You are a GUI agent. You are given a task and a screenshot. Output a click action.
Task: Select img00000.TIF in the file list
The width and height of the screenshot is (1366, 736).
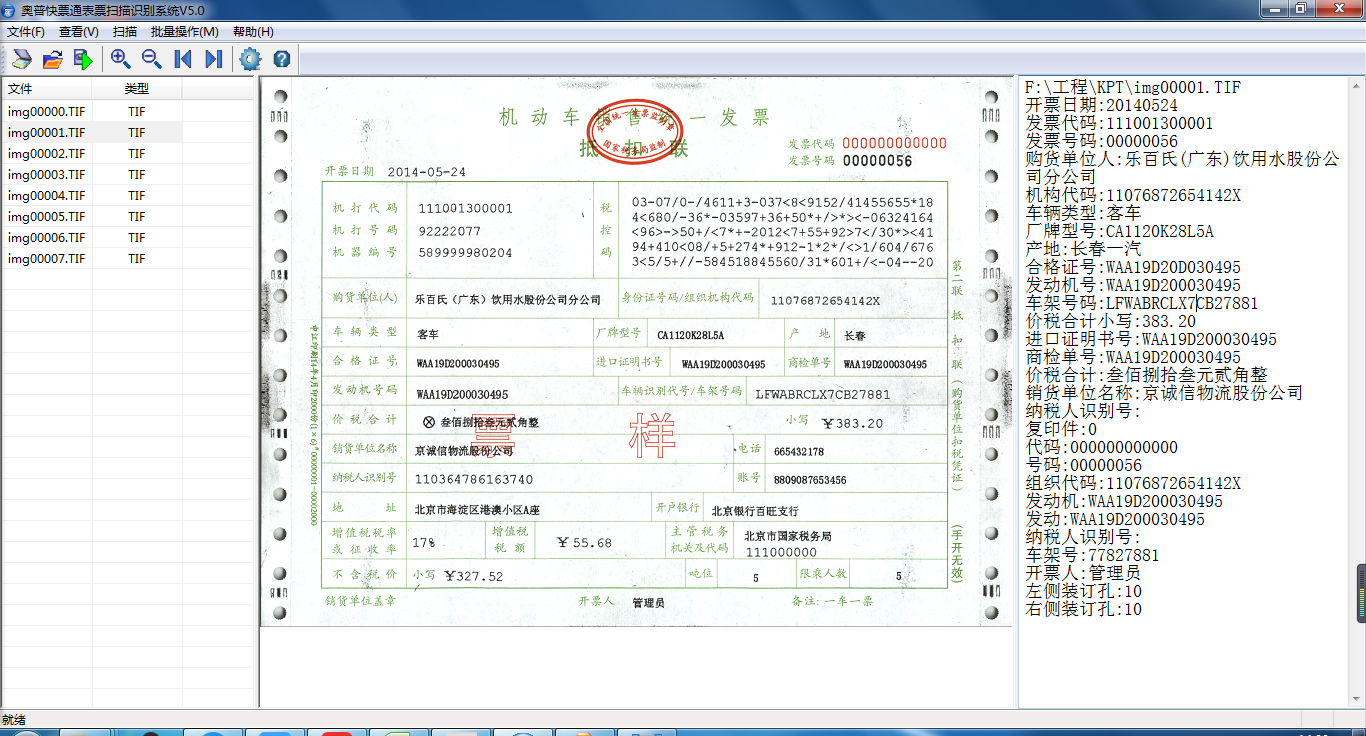47,111
